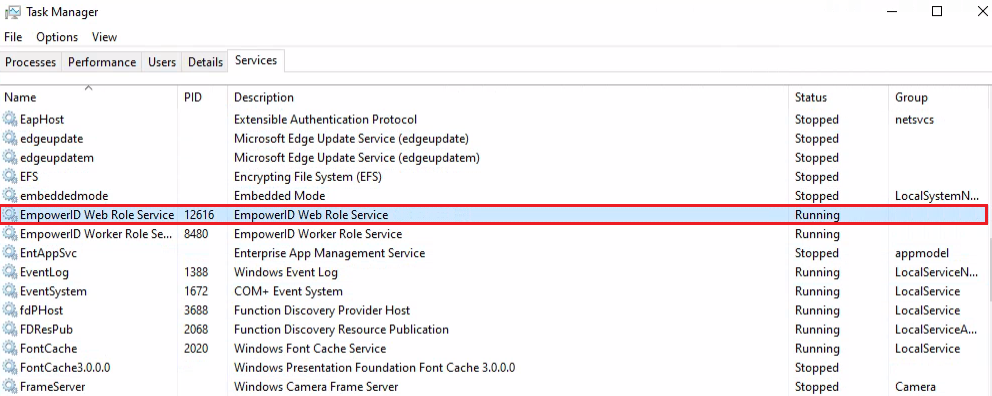The height and width of the screenshot is (396, 992).
Task: Select the EmpowerID Worker Role Se... name
Action: [96, 234]
